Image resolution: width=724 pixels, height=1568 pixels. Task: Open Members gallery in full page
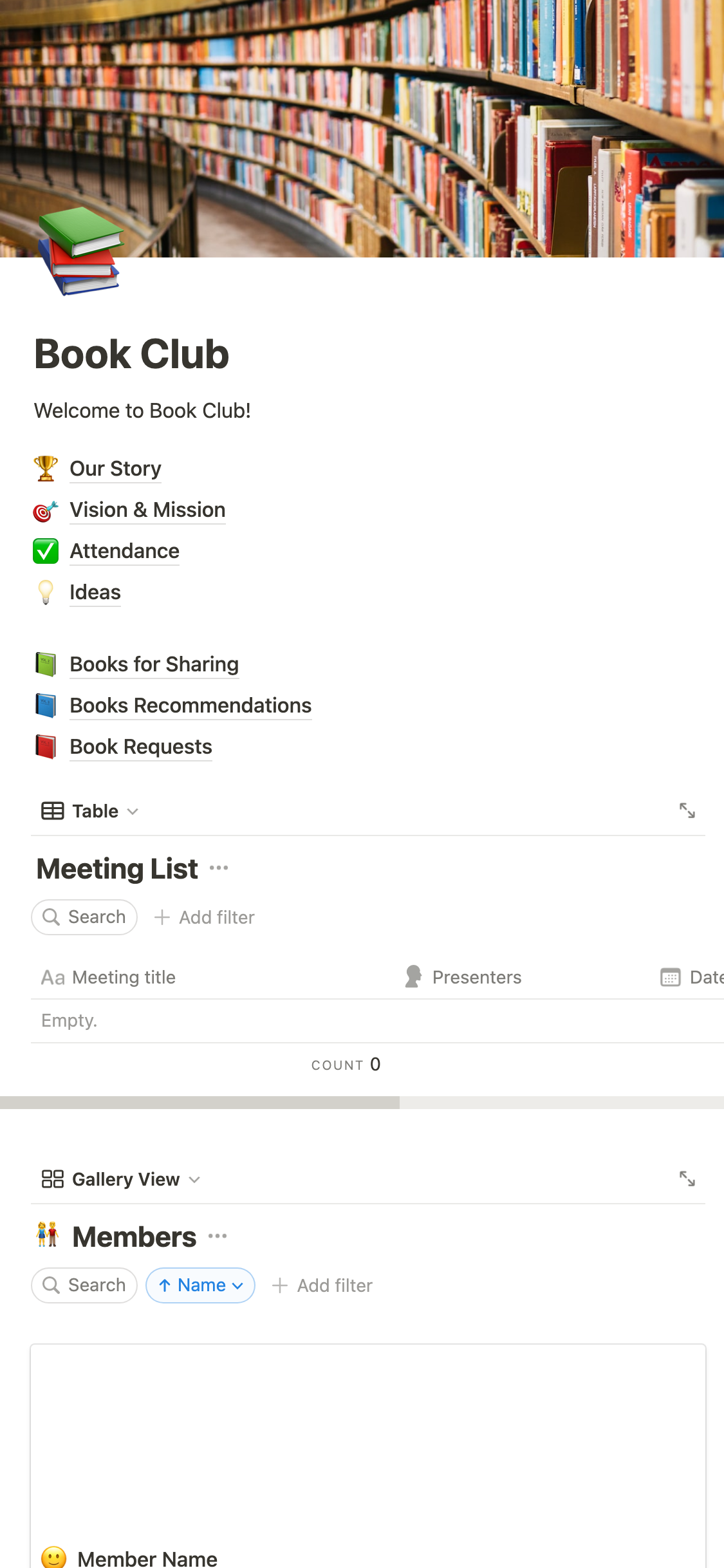(x=687, y=1179)
